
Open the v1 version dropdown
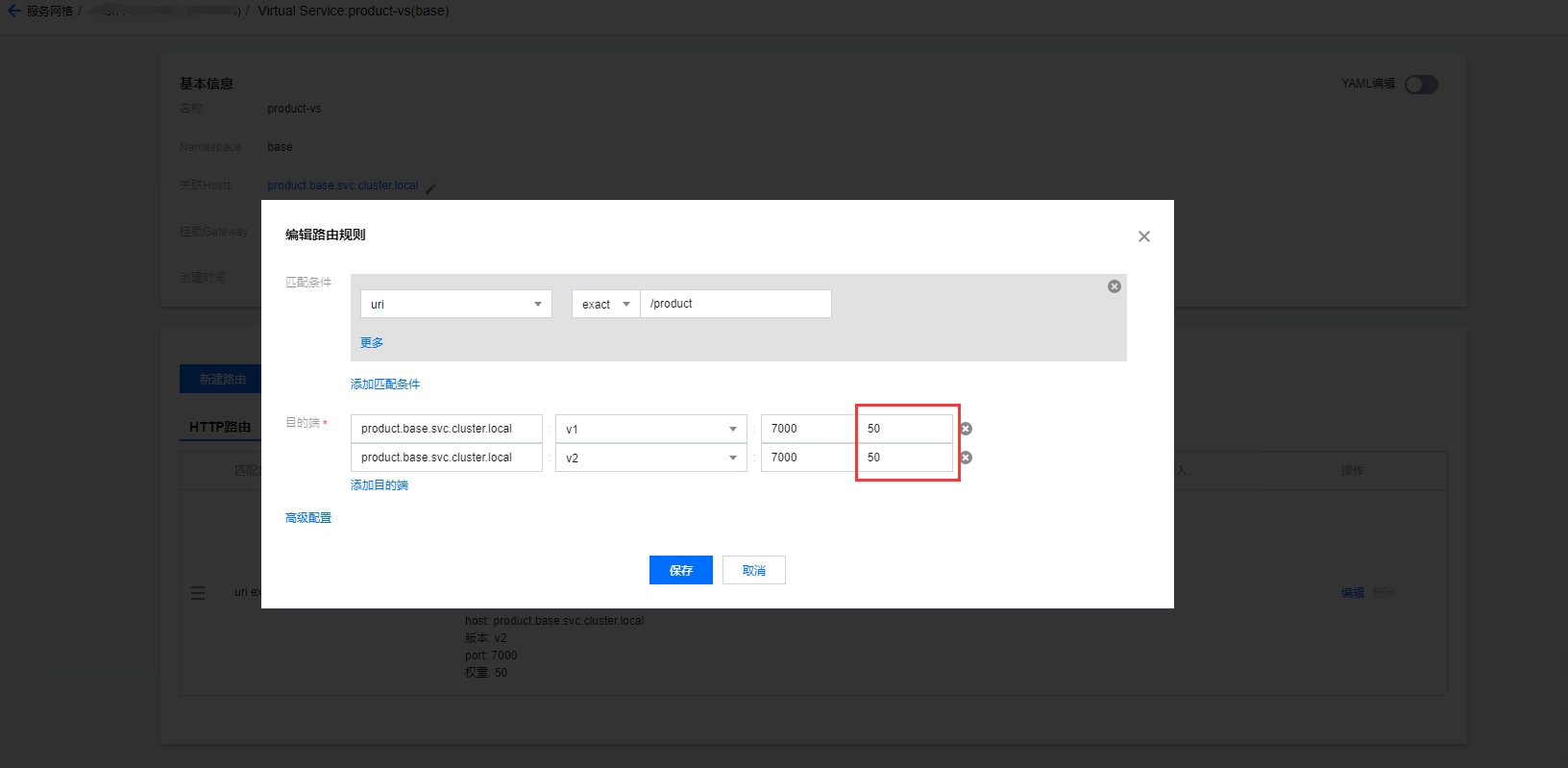click(x=650, y=429)
